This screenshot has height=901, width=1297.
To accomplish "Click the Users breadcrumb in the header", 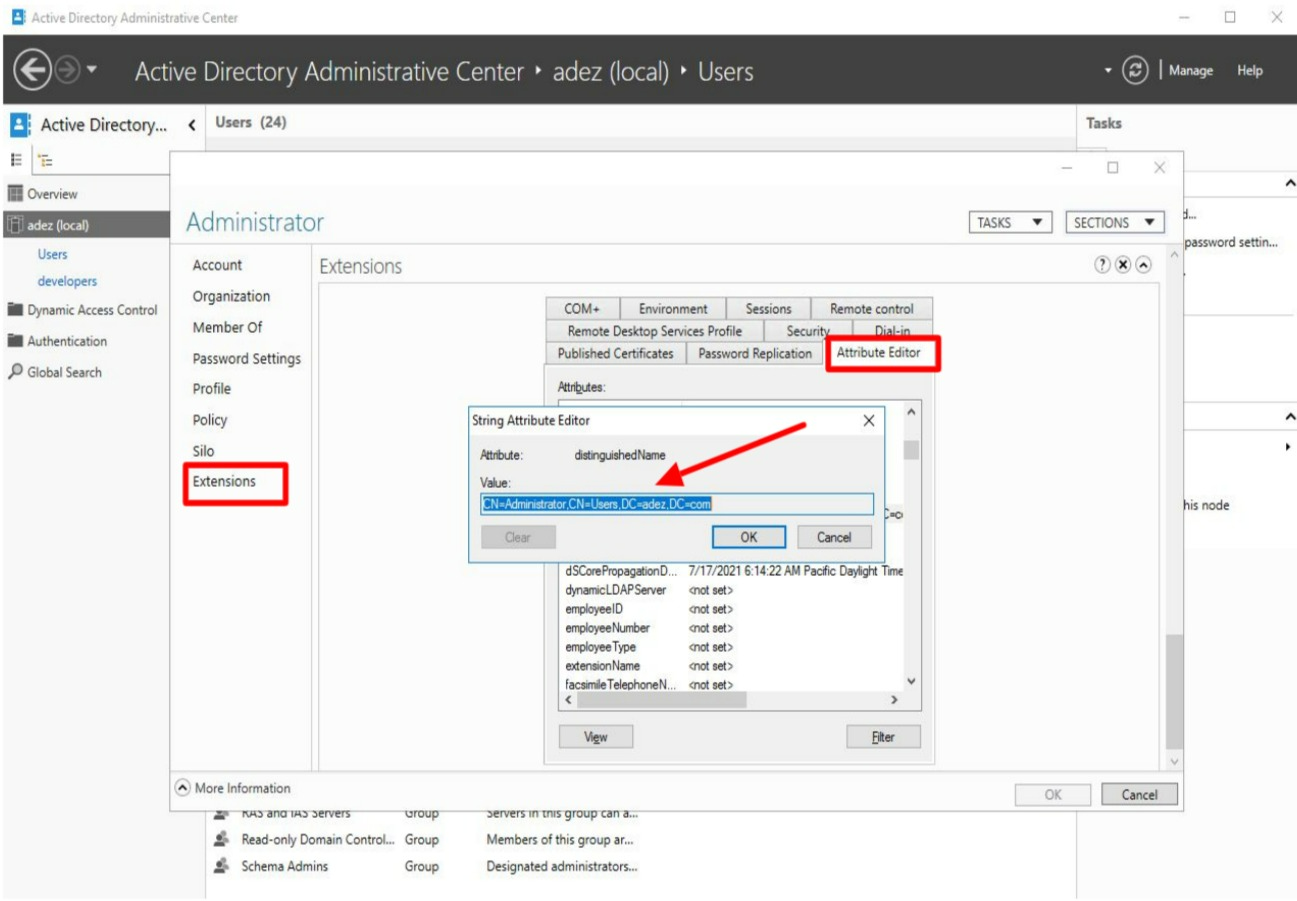I will pyautogui.click(x=727, y=72).
